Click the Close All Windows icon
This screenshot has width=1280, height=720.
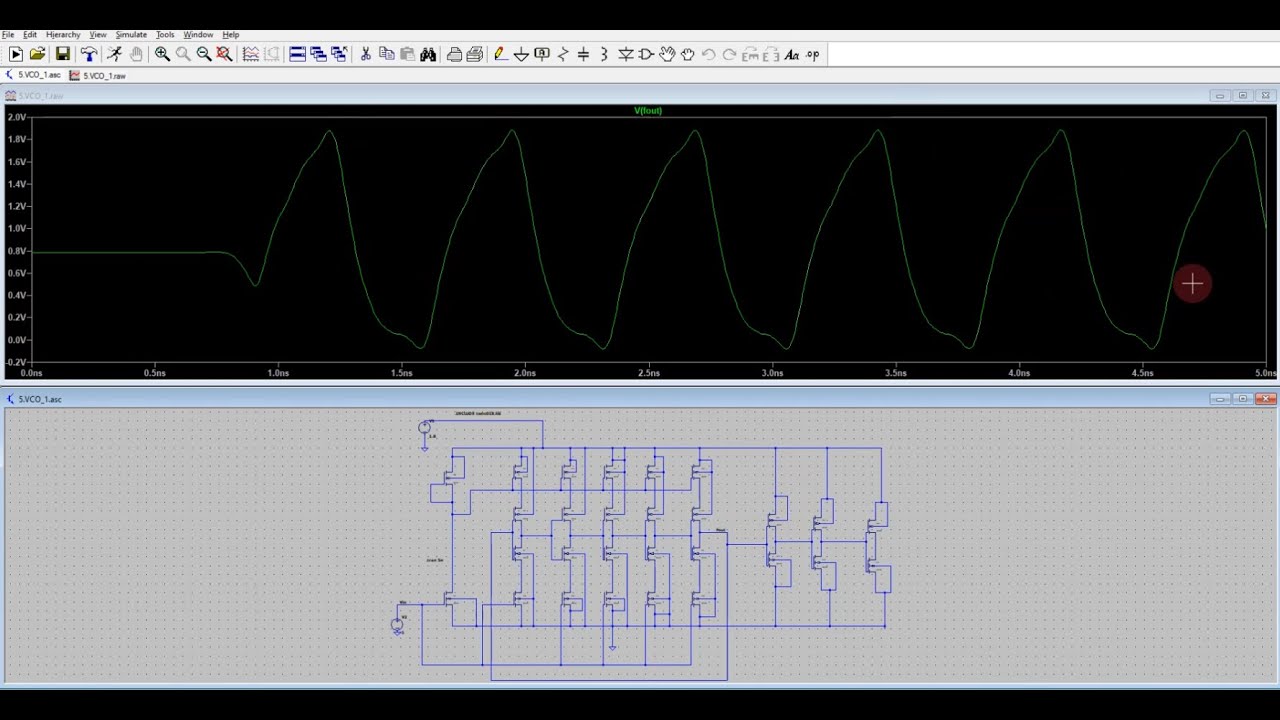(x=339, y=54)
